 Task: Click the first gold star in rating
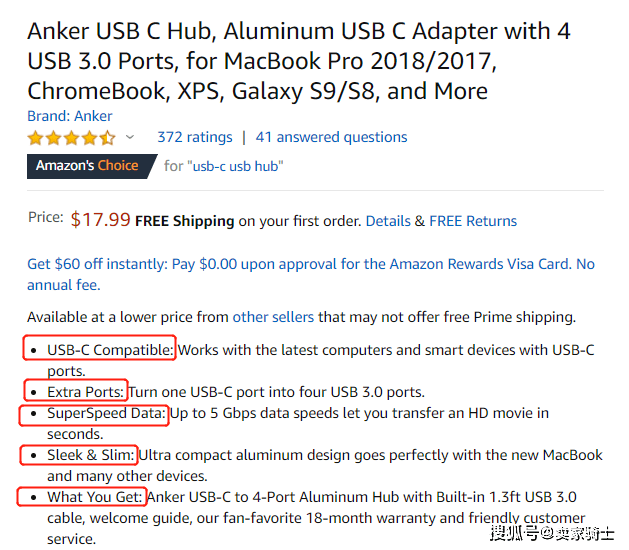pyautogui.click(x=35, y=138)
